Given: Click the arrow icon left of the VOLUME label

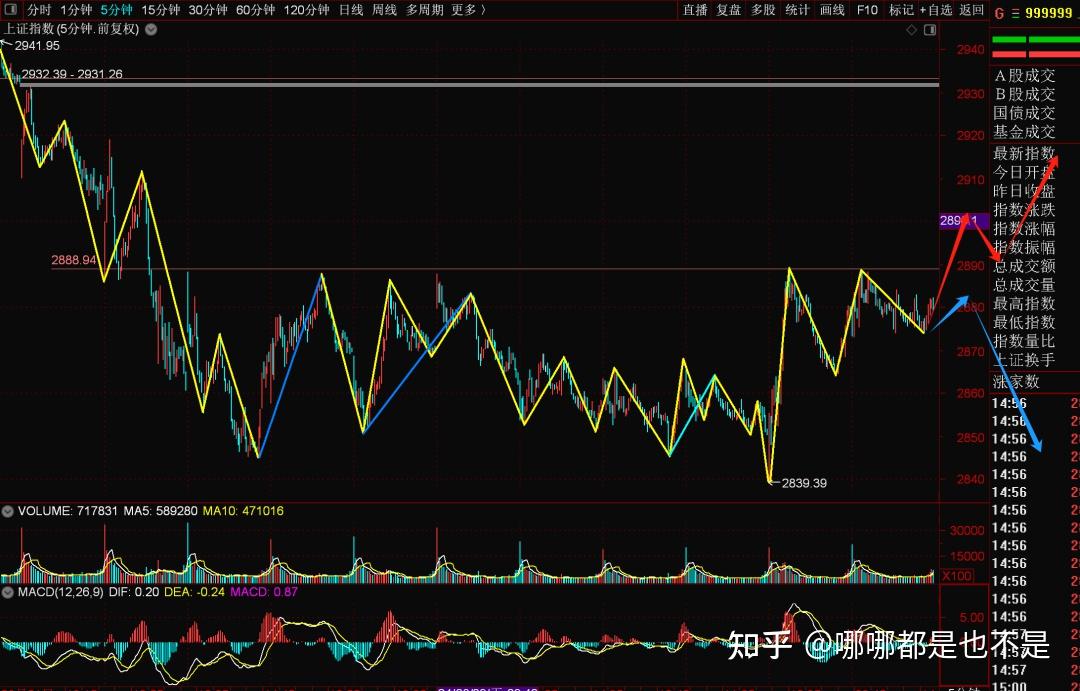Looking at the screenshot, I should (x=7, y=510).
